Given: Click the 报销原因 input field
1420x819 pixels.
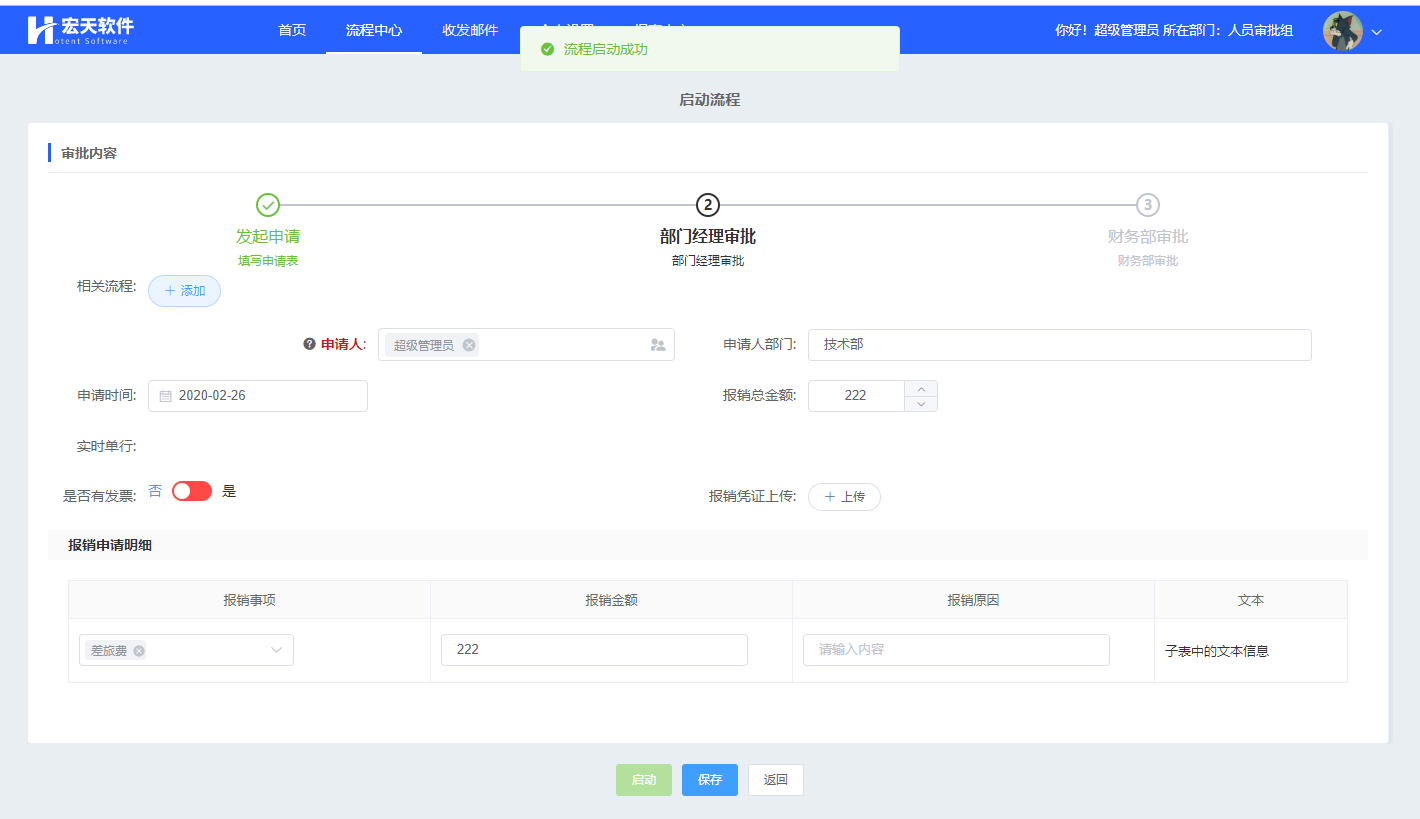Looking at the screenshot, I should [956, 650].
